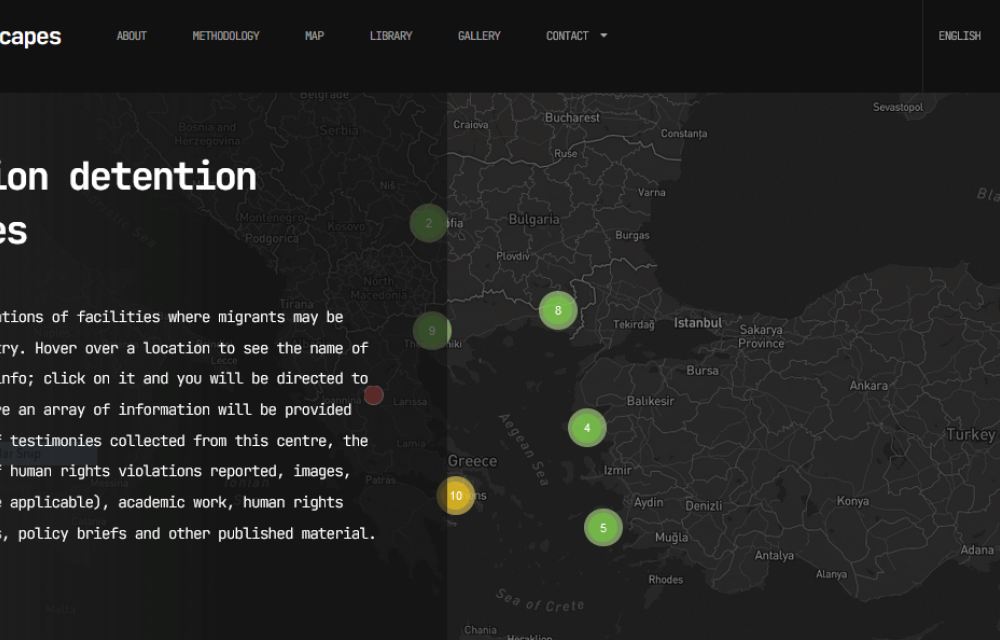Click the Contact navigation label

[x=567, y=36]
